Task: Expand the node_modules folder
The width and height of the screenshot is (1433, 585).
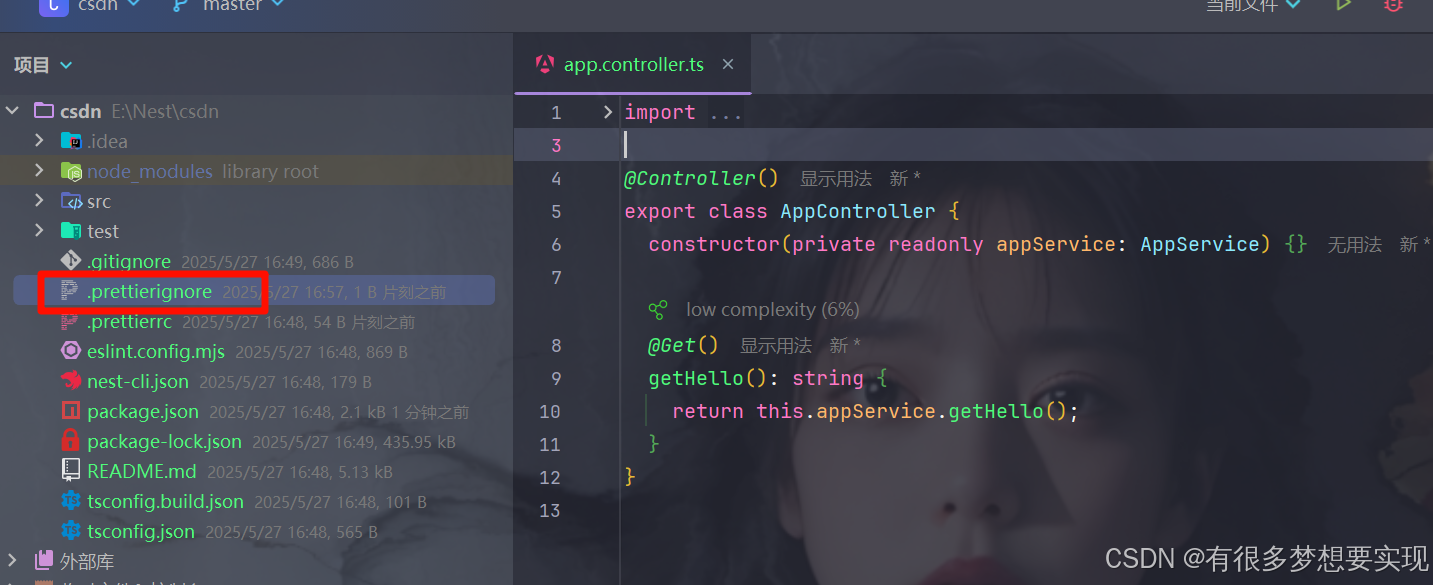Action: (39, 171)
